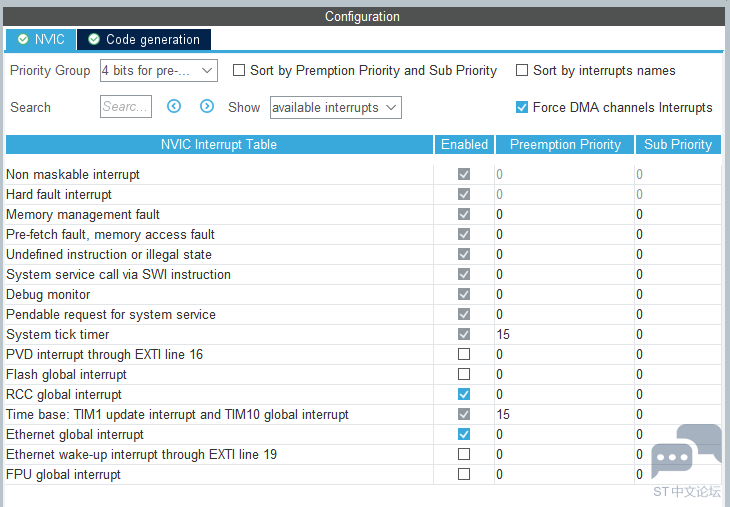
Task: Open the Code generation tab
Action: (x=144, y=39)
